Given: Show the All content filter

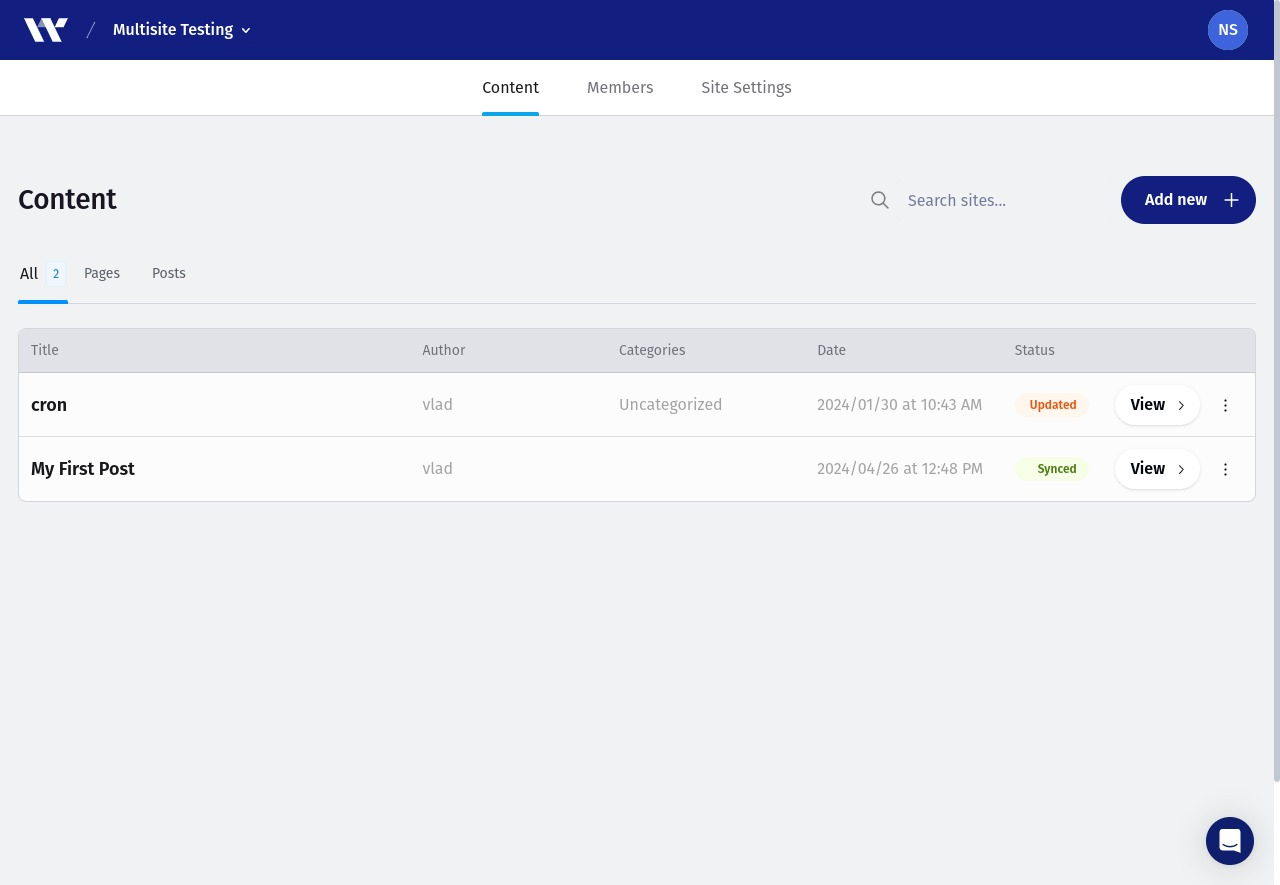Looking at the screenshot, I should click(x=42, y=273).
